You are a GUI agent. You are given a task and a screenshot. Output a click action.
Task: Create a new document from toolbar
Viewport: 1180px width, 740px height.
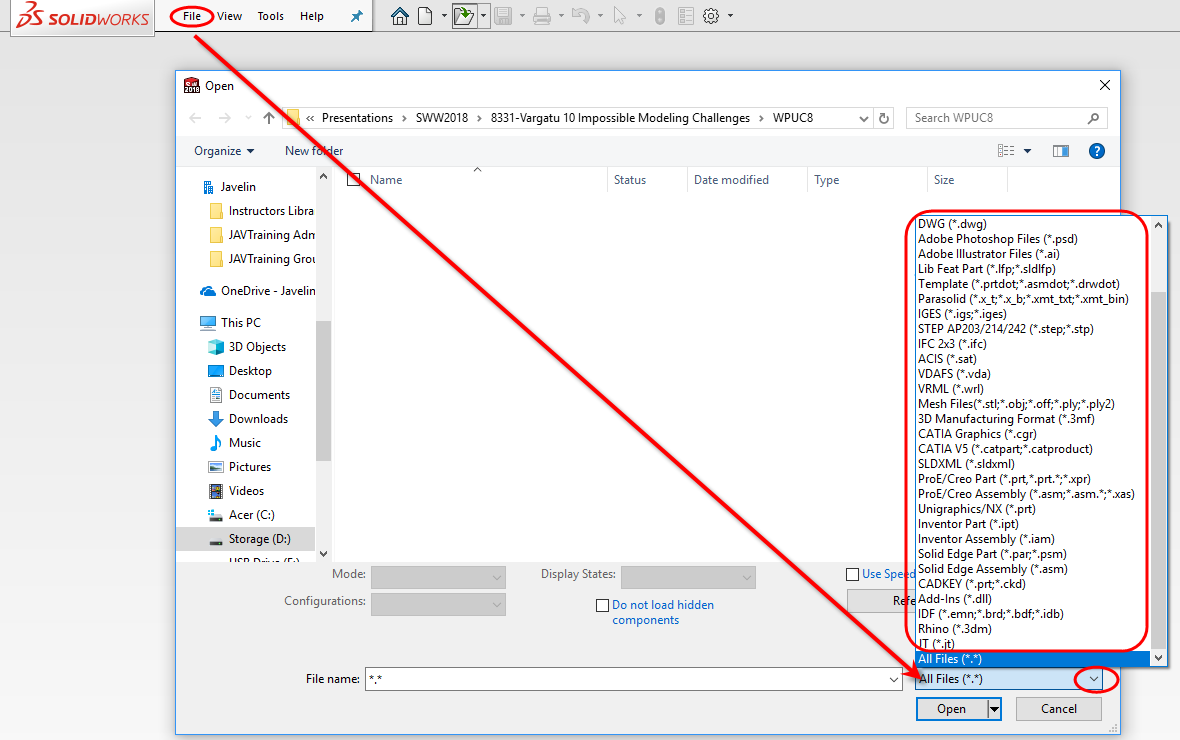pyautogui.click(x=425, y=16)
